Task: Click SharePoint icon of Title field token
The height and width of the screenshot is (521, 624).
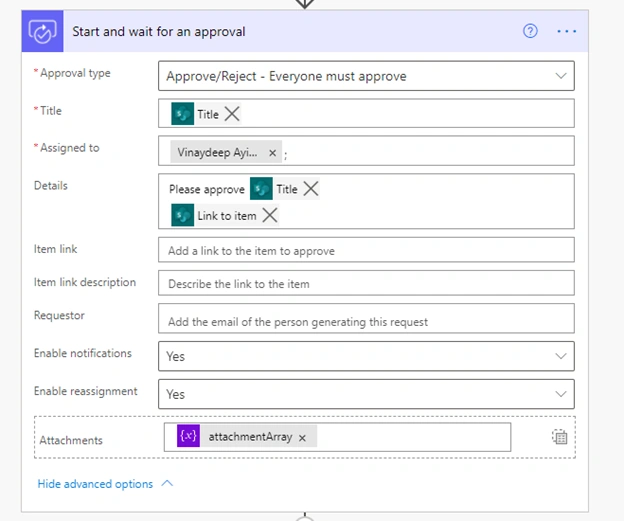Action: [x=183, y=114]
